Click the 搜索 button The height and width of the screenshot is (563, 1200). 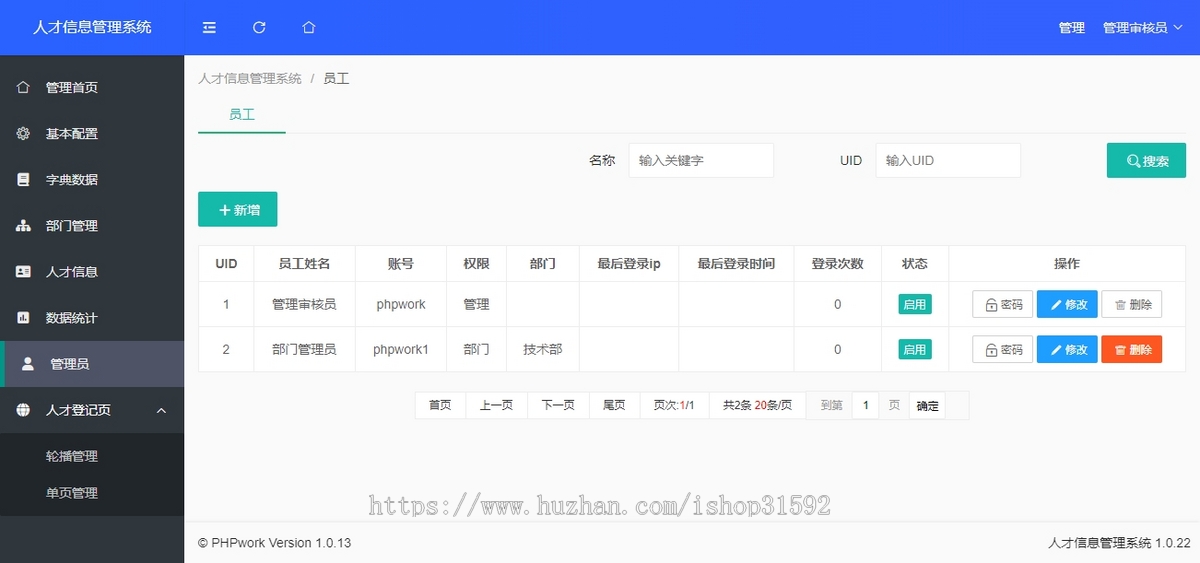tap(1146, 161)
